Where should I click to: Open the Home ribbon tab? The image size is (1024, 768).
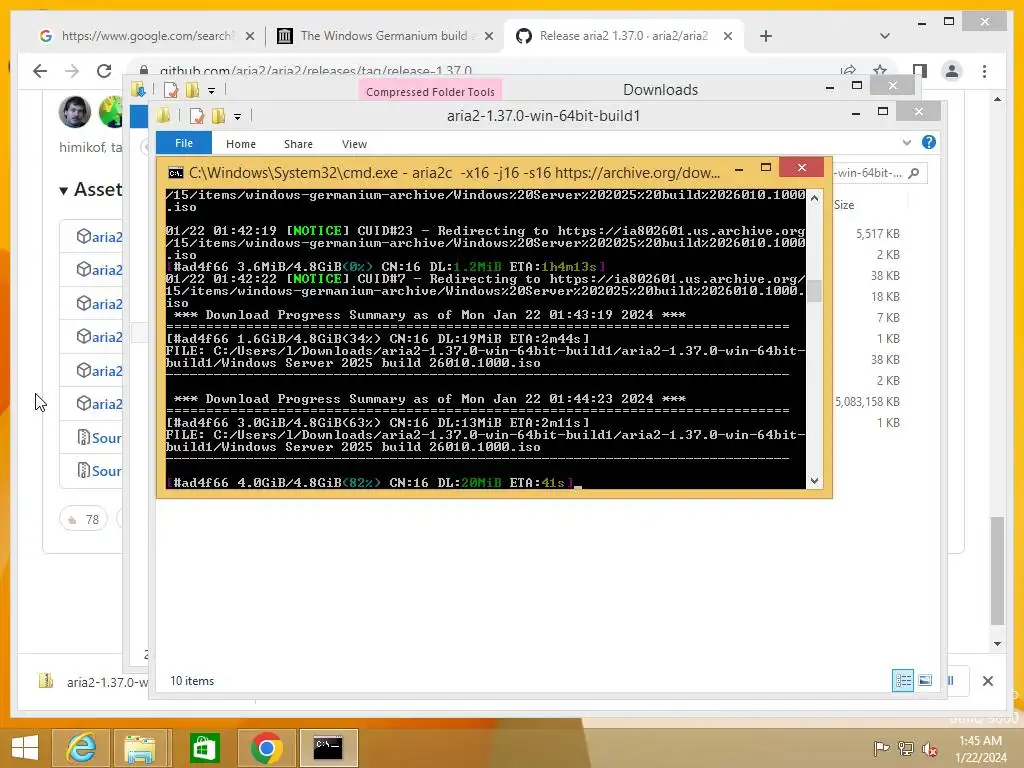(x=240, y=144)
